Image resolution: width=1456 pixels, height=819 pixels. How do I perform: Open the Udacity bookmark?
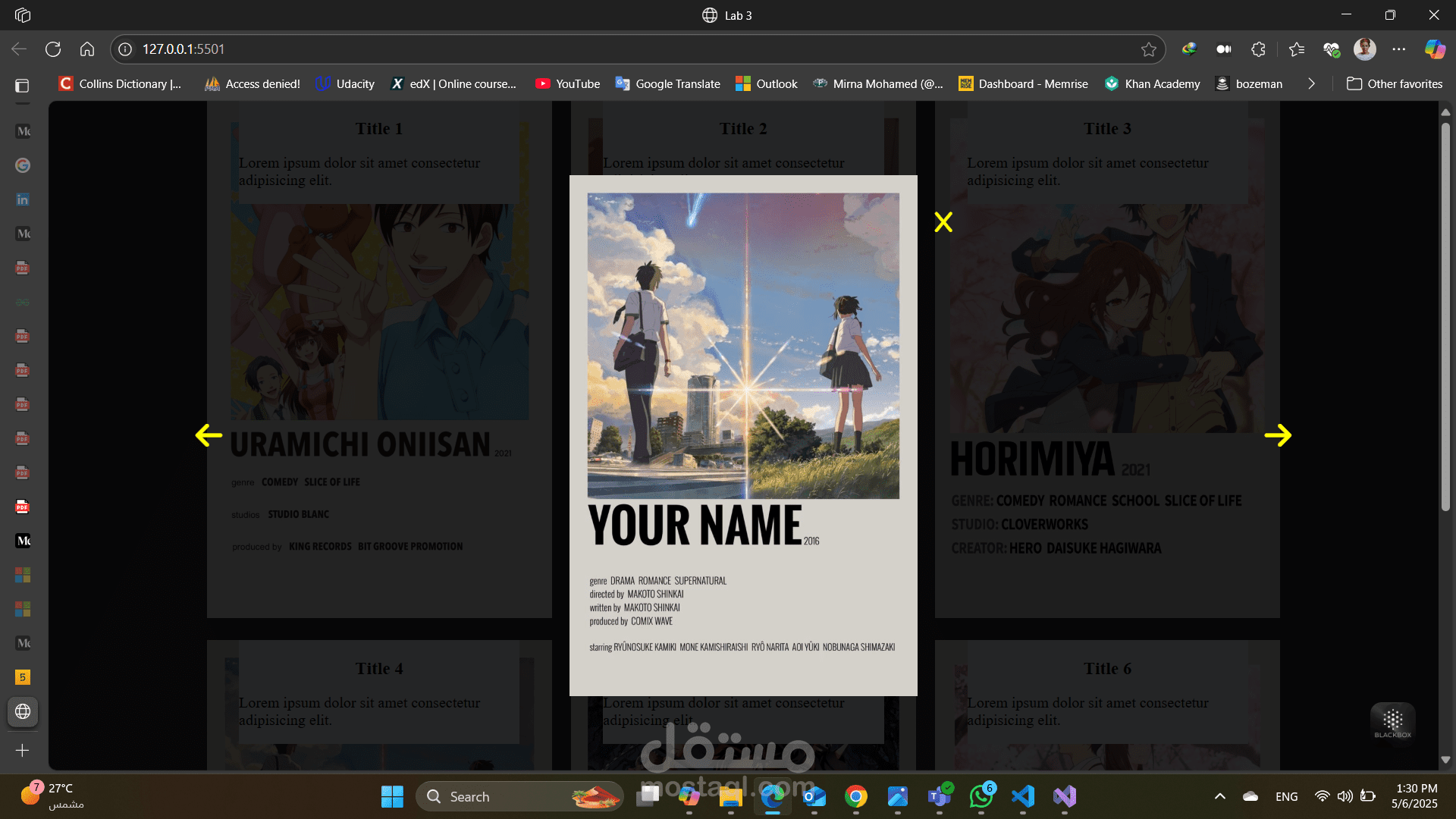coord(345,84)
